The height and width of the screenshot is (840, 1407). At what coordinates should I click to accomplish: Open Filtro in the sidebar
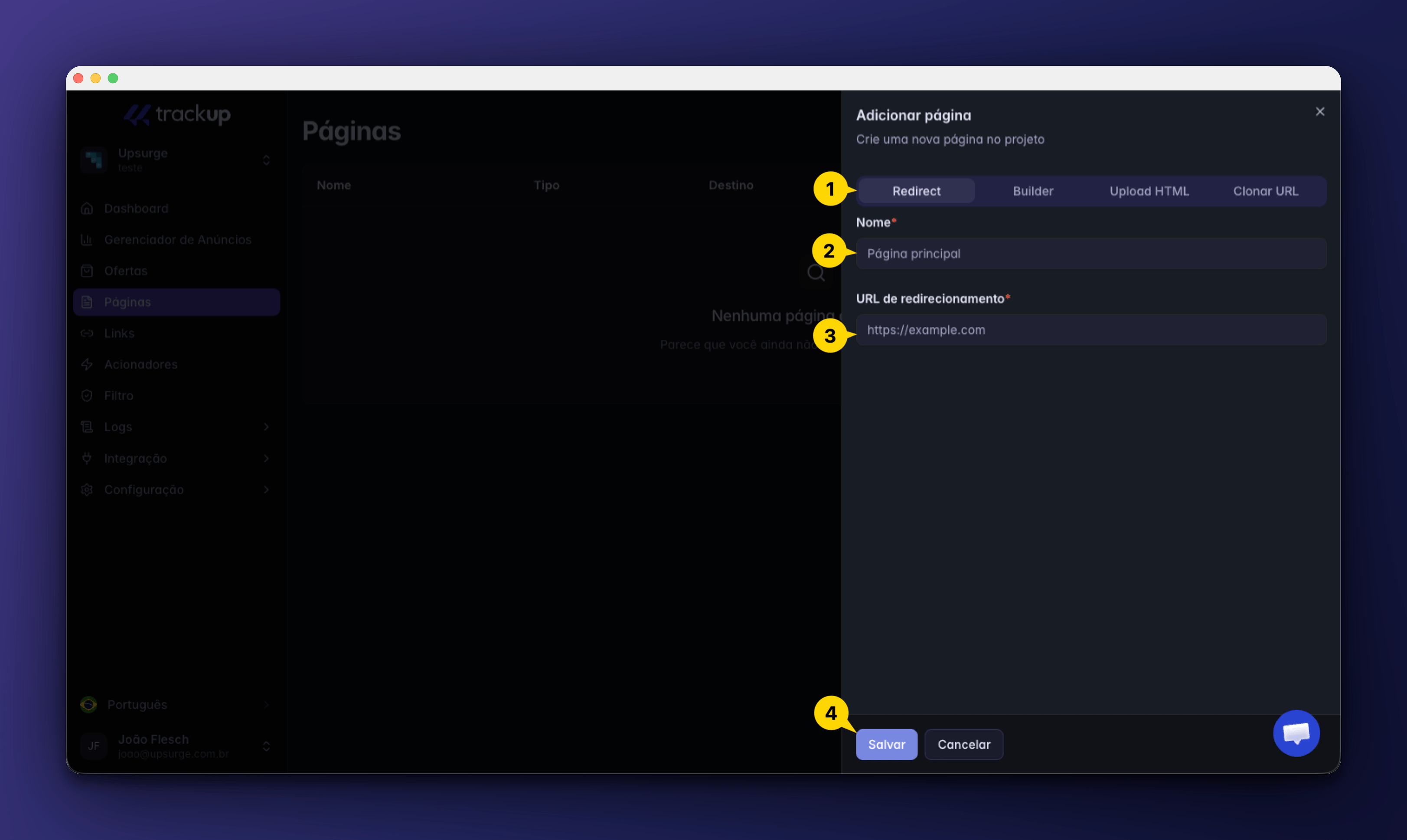(176, 395)
